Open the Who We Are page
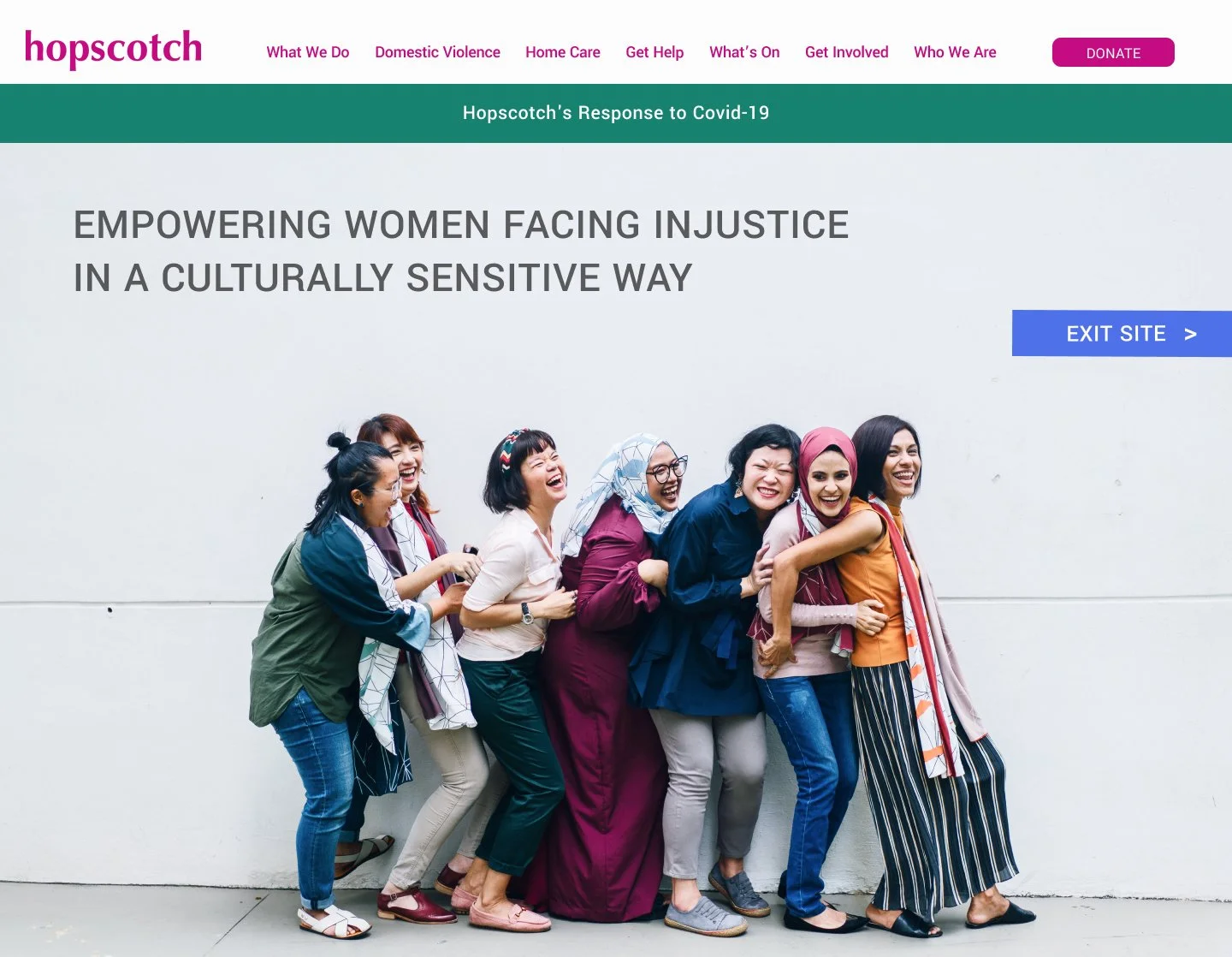Image resolution: width=1232 pixels, height=957 pixels. [x=955, y=52]
